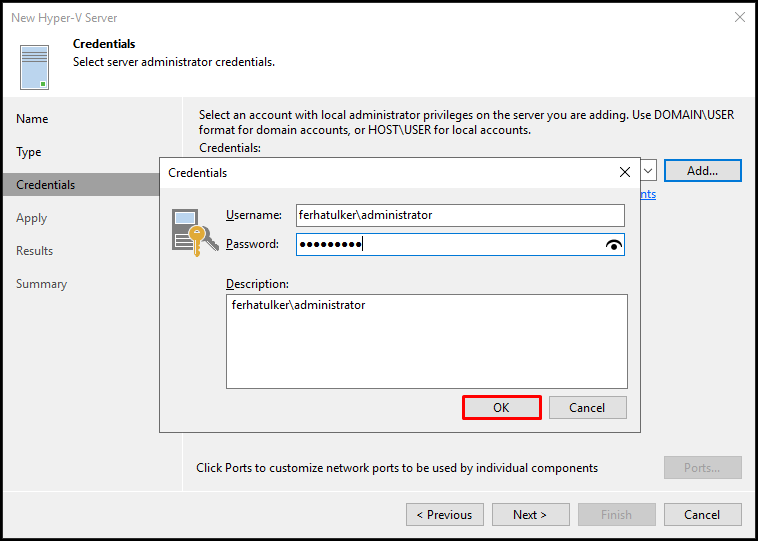Cancel the Credentials dialog
The height and width of the screenshot is (541, 758).
(x=587, y=408)
